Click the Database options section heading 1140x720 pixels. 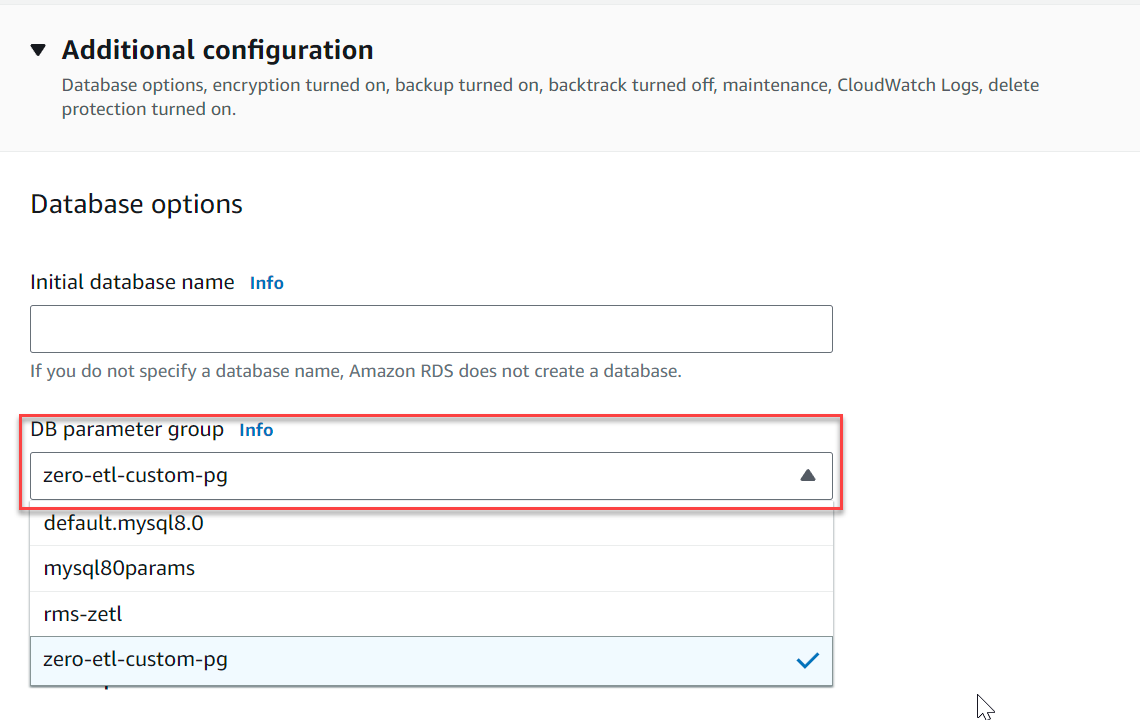(136, 204)
